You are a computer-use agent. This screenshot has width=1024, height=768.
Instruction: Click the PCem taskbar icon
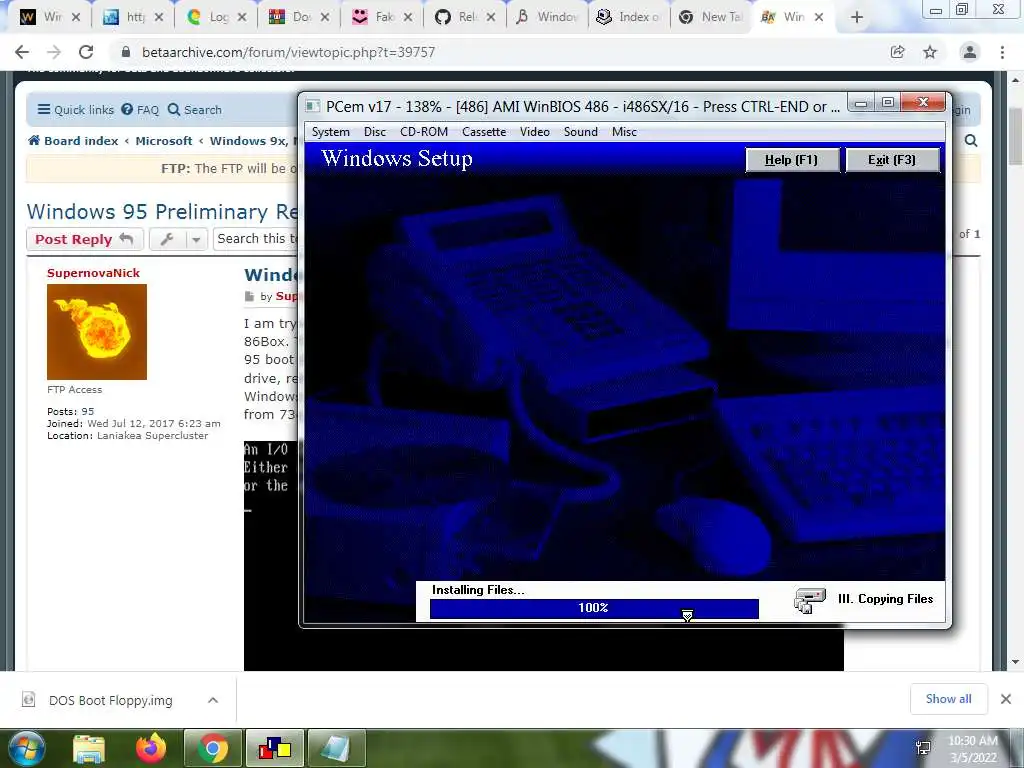click(275, 748)
